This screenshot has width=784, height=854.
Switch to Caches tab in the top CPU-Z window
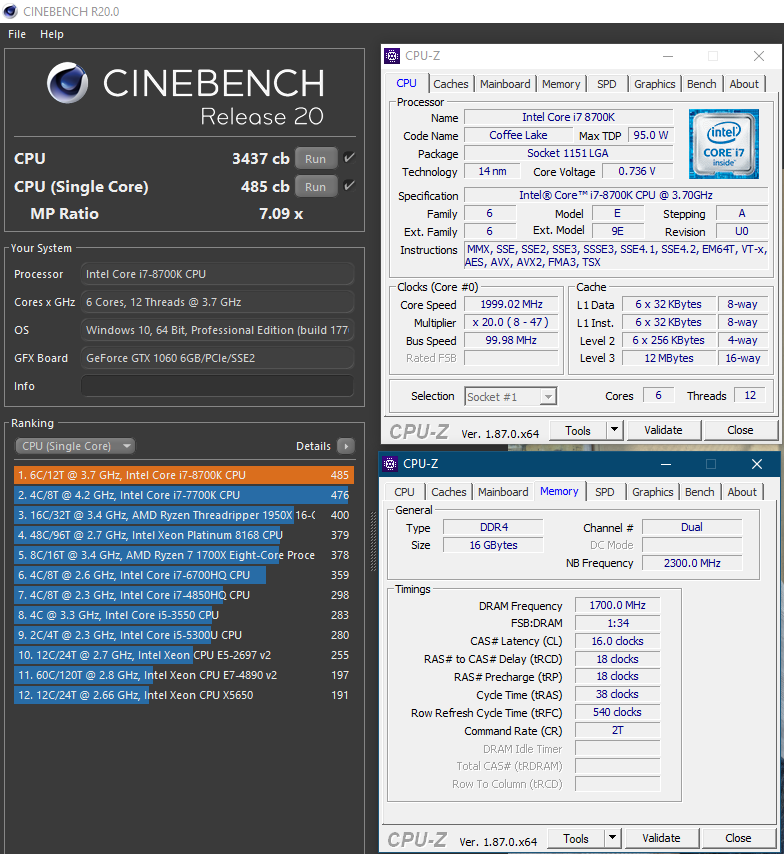click(x=451, y=84)
